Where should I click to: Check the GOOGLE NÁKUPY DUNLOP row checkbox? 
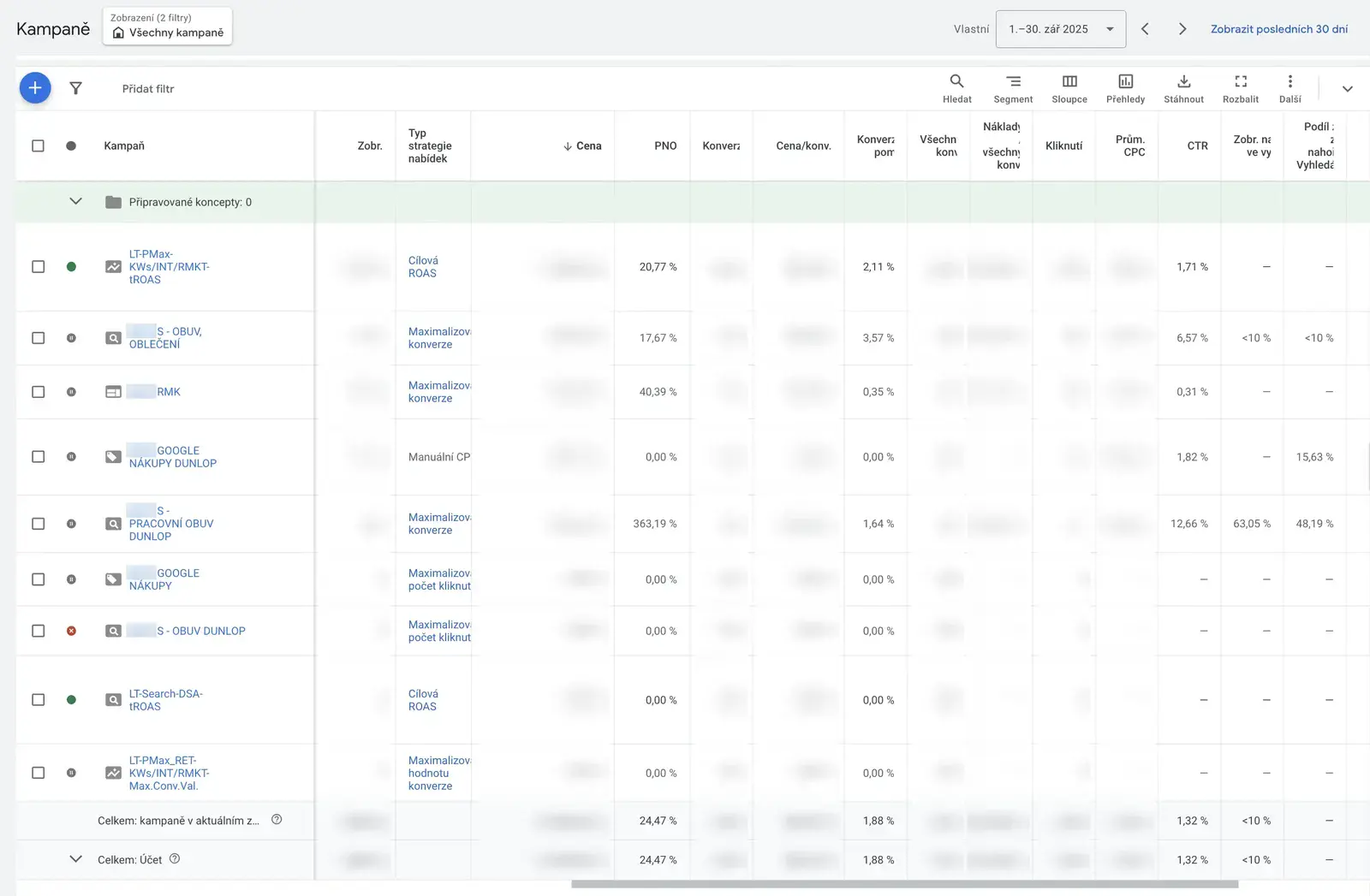38,457
